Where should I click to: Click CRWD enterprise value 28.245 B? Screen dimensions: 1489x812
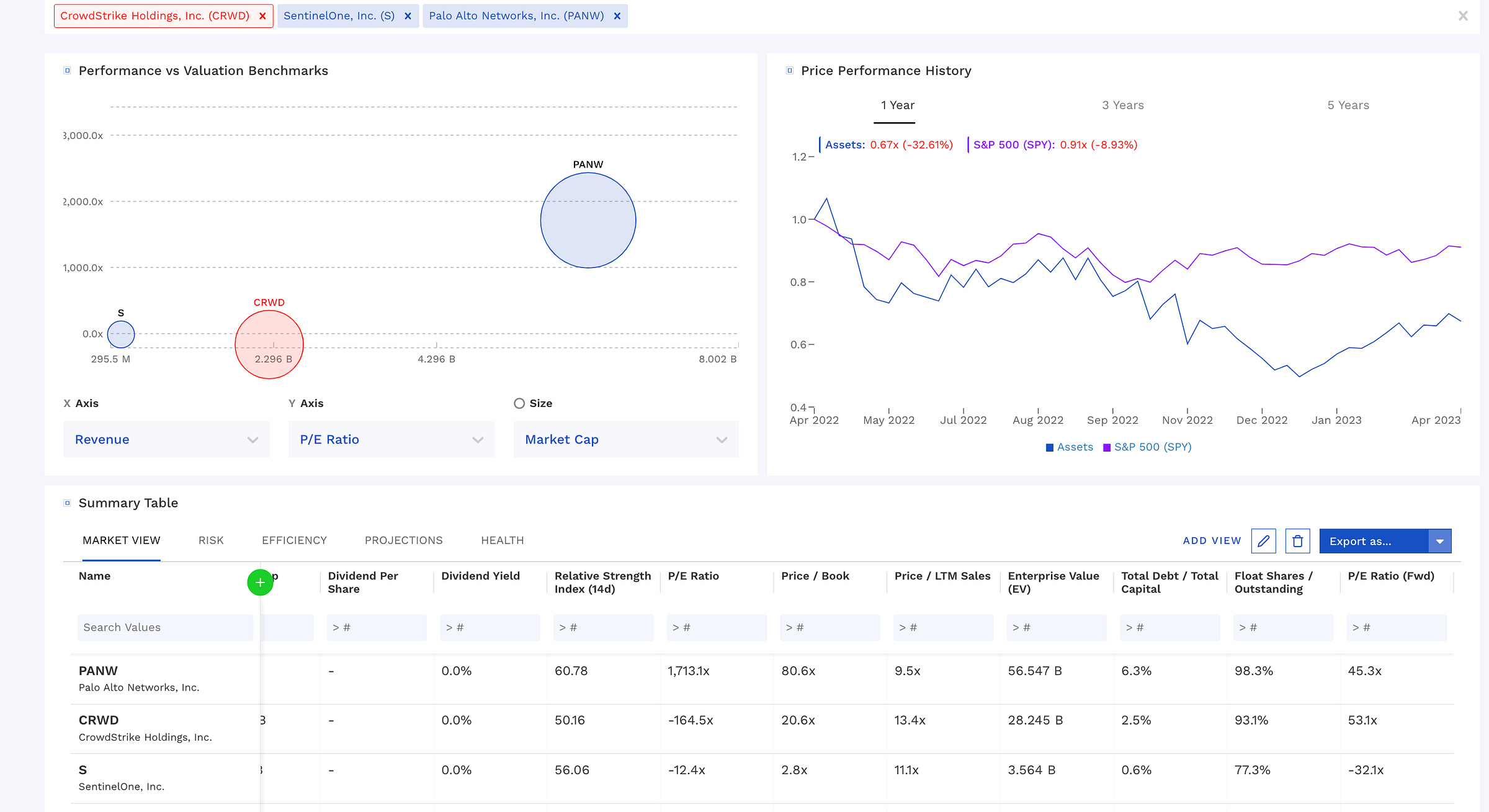click(x=1035, y=721)
